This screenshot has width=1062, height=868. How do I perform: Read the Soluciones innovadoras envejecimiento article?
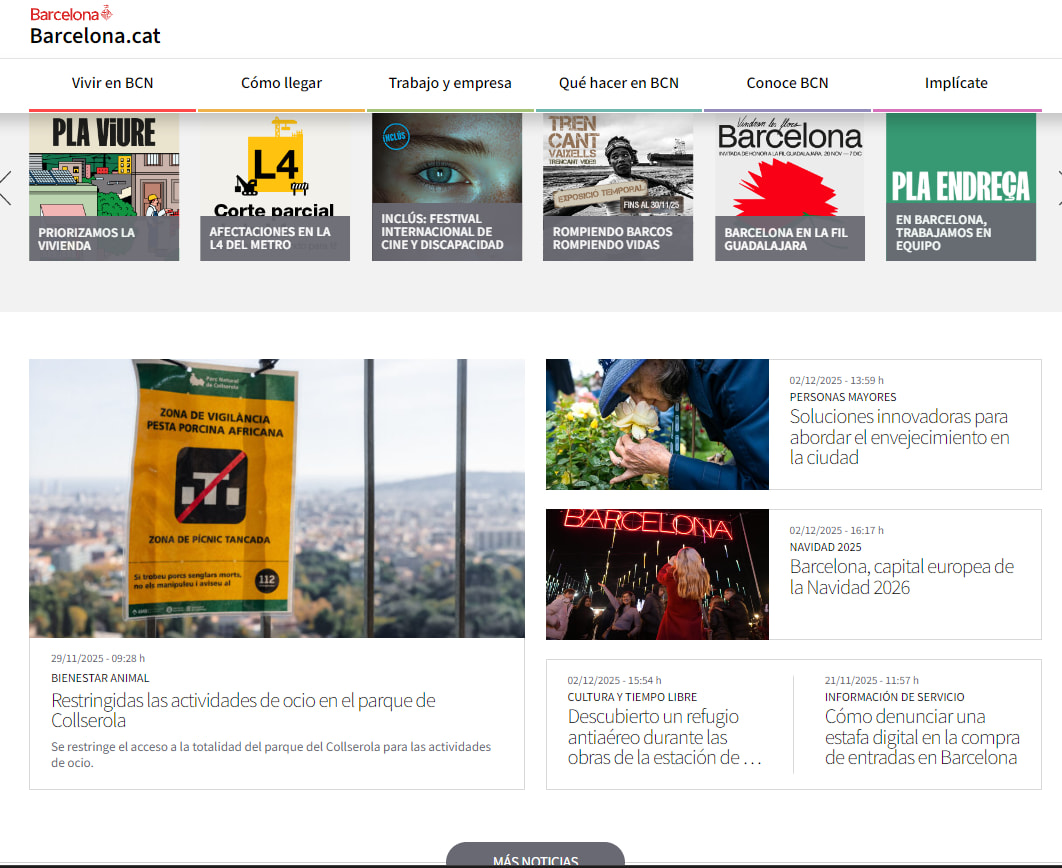tap(899, 437)
